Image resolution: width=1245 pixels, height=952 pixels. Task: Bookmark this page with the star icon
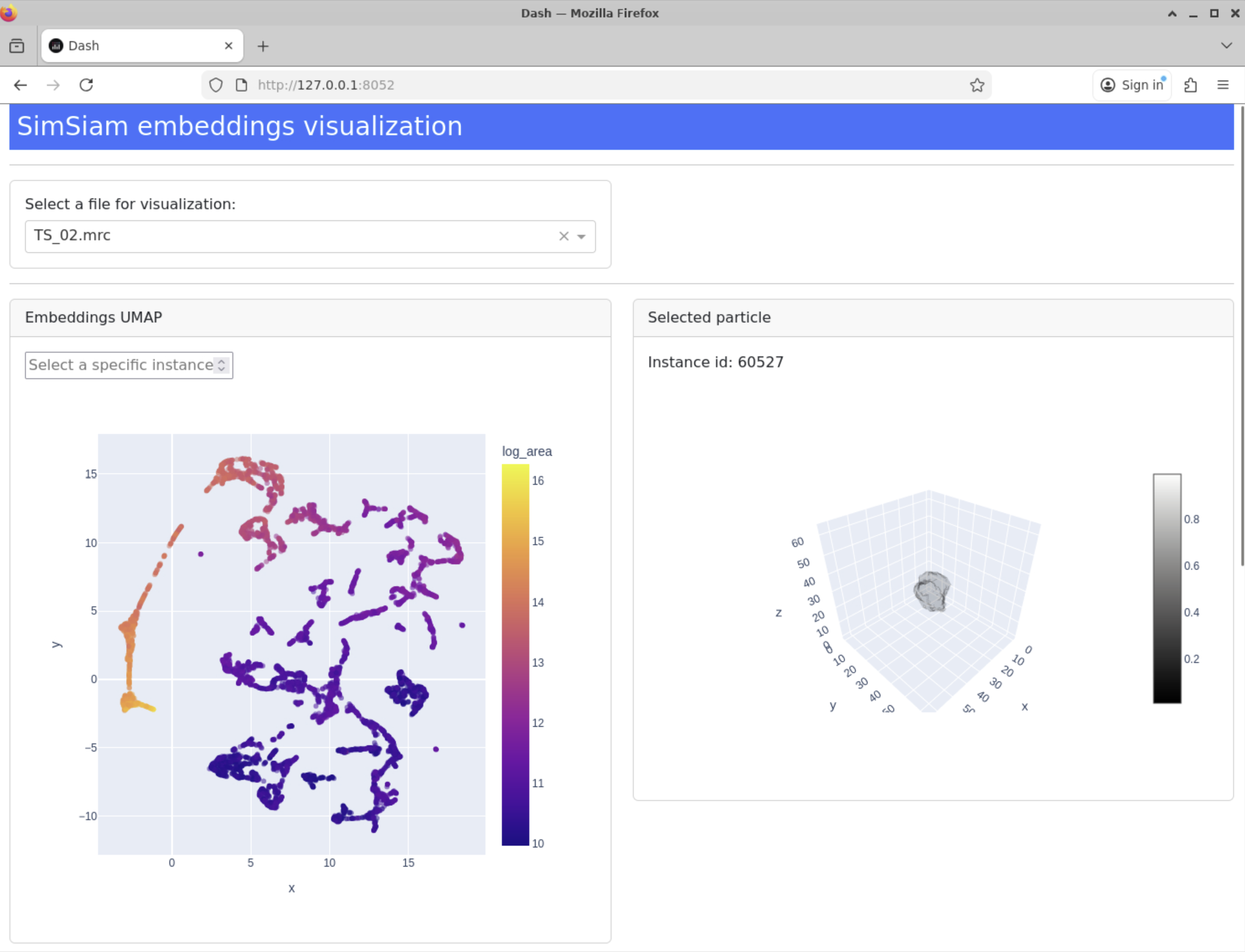pos(977,85)
